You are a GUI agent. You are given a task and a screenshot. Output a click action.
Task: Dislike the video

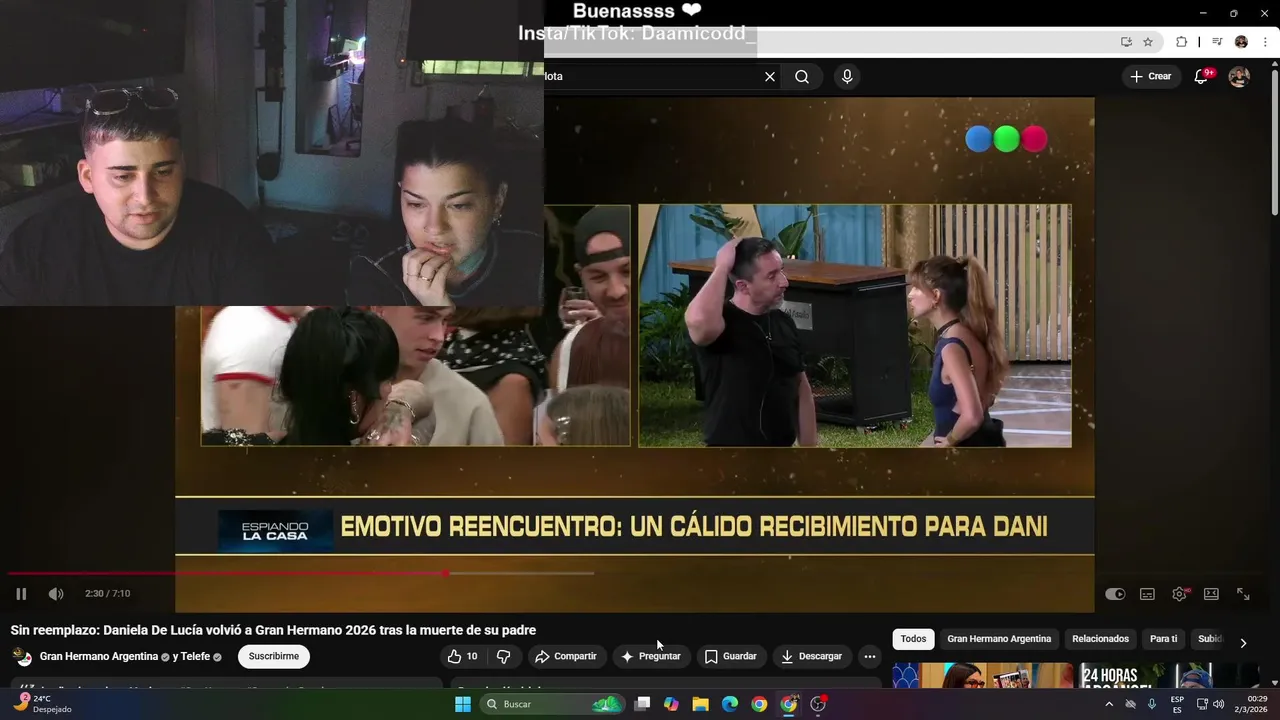[504, 656]
